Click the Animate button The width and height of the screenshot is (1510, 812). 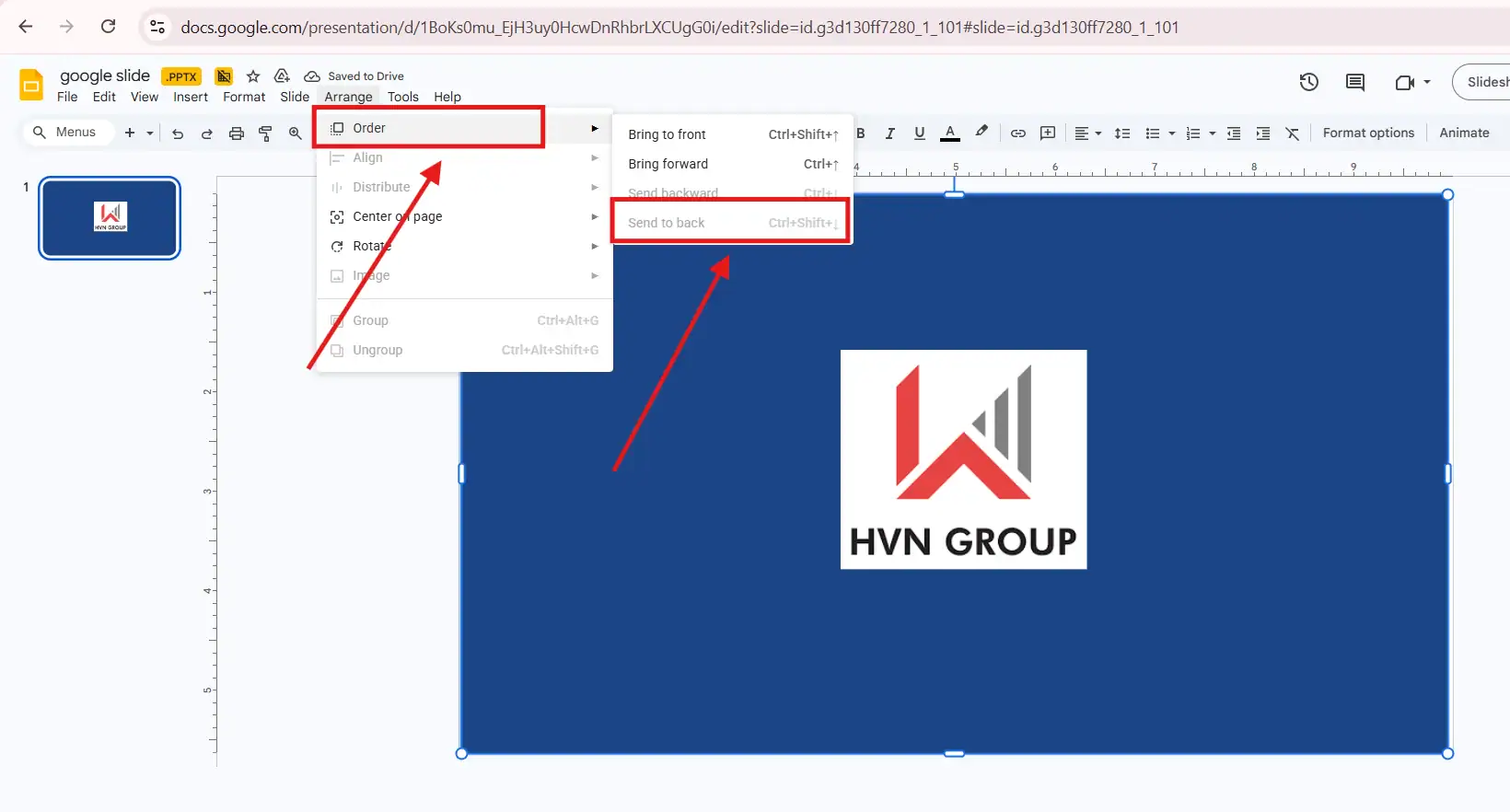pyautogui.click(x=1464, y=133)
